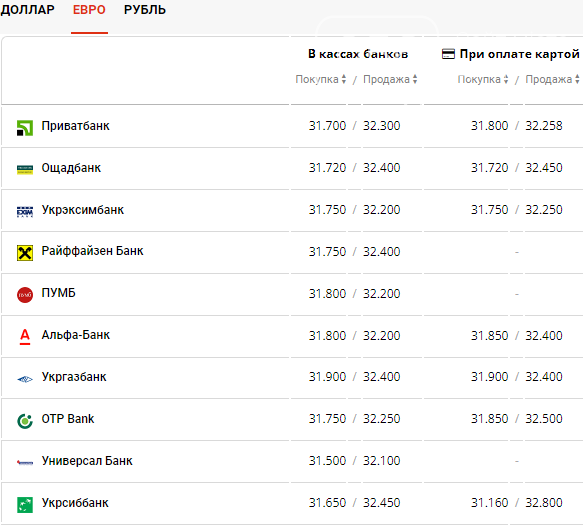Sort by Продажа under В кассах банков
The image size is (583, 525).
390,79
